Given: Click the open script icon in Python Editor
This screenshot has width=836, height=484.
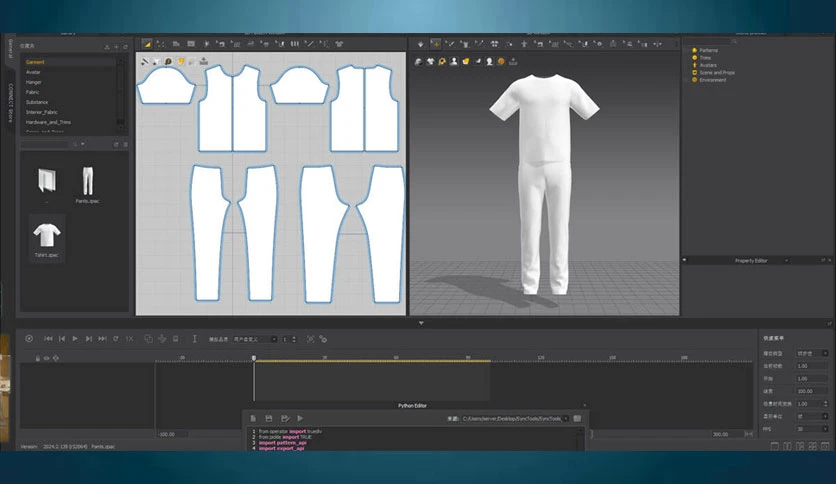Looking at the screenshot, I should 285,418.
